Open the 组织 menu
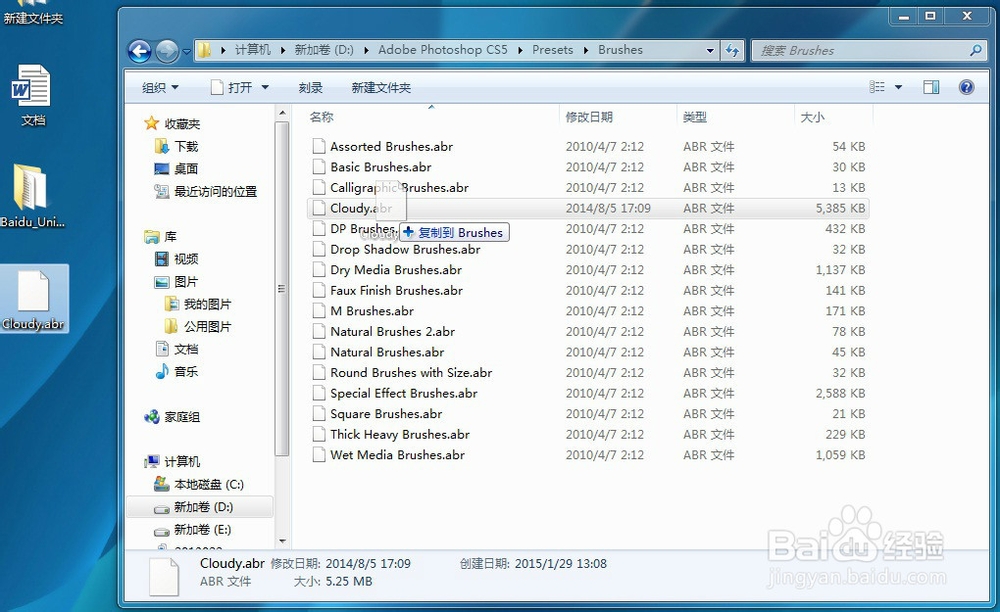 (160, 87)
